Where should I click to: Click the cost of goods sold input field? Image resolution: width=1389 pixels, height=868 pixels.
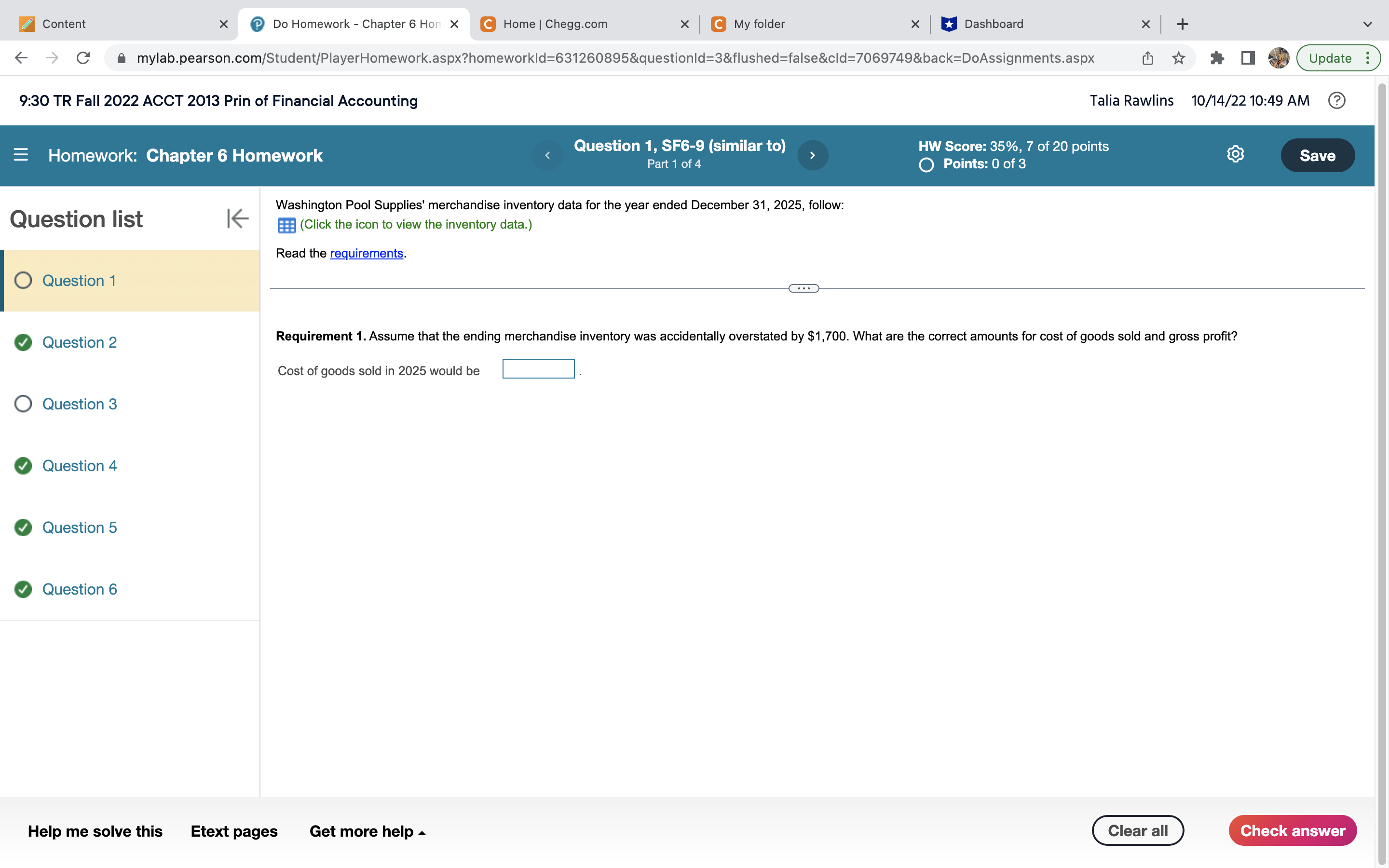click(x=538, y=369)
